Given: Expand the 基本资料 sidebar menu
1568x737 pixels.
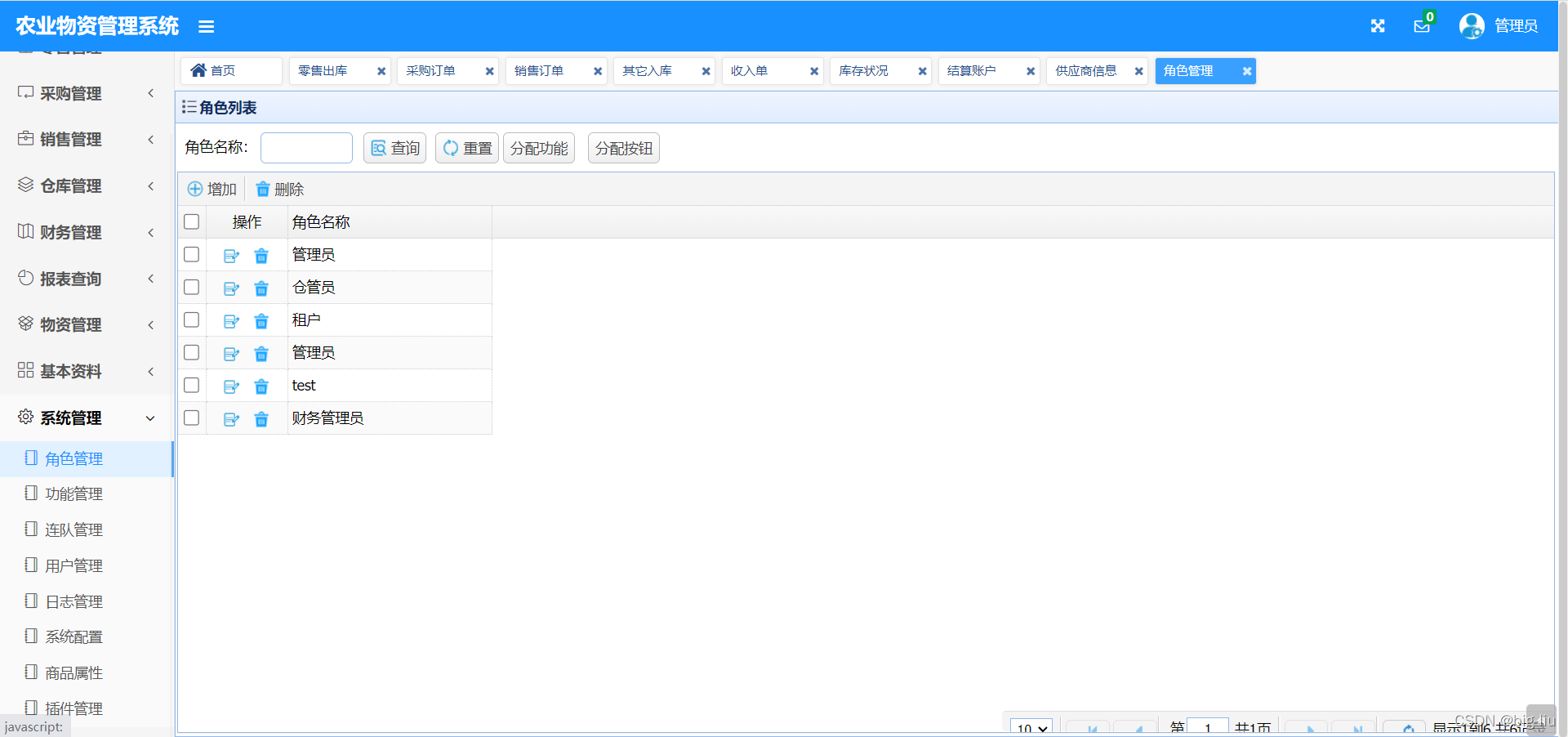Looking at the screenshot, I should [87, 371].
